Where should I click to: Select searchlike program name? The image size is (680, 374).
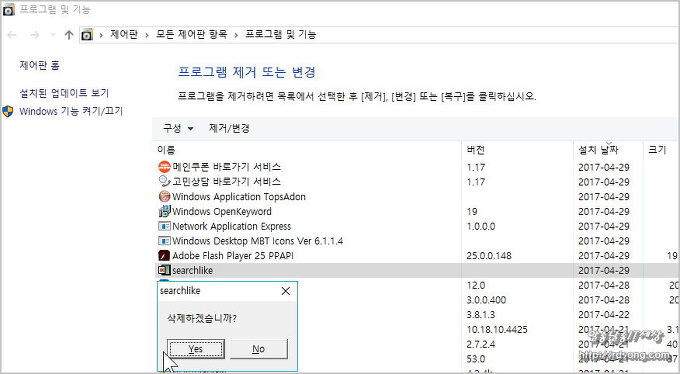[193, 270]
